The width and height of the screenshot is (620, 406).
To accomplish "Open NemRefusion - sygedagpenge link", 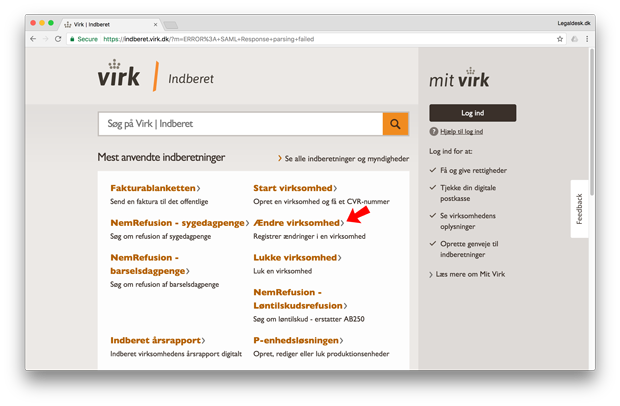I will pos(180,223).
